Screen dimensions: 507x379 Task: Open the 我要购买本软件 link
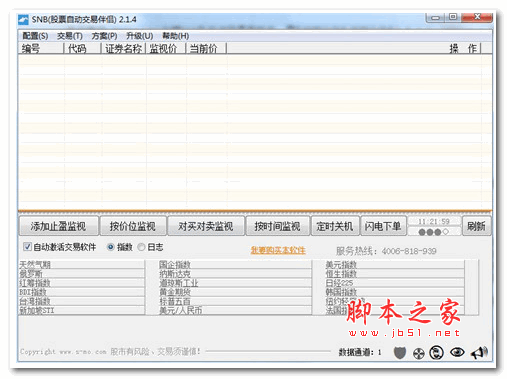tap(278, 250)
